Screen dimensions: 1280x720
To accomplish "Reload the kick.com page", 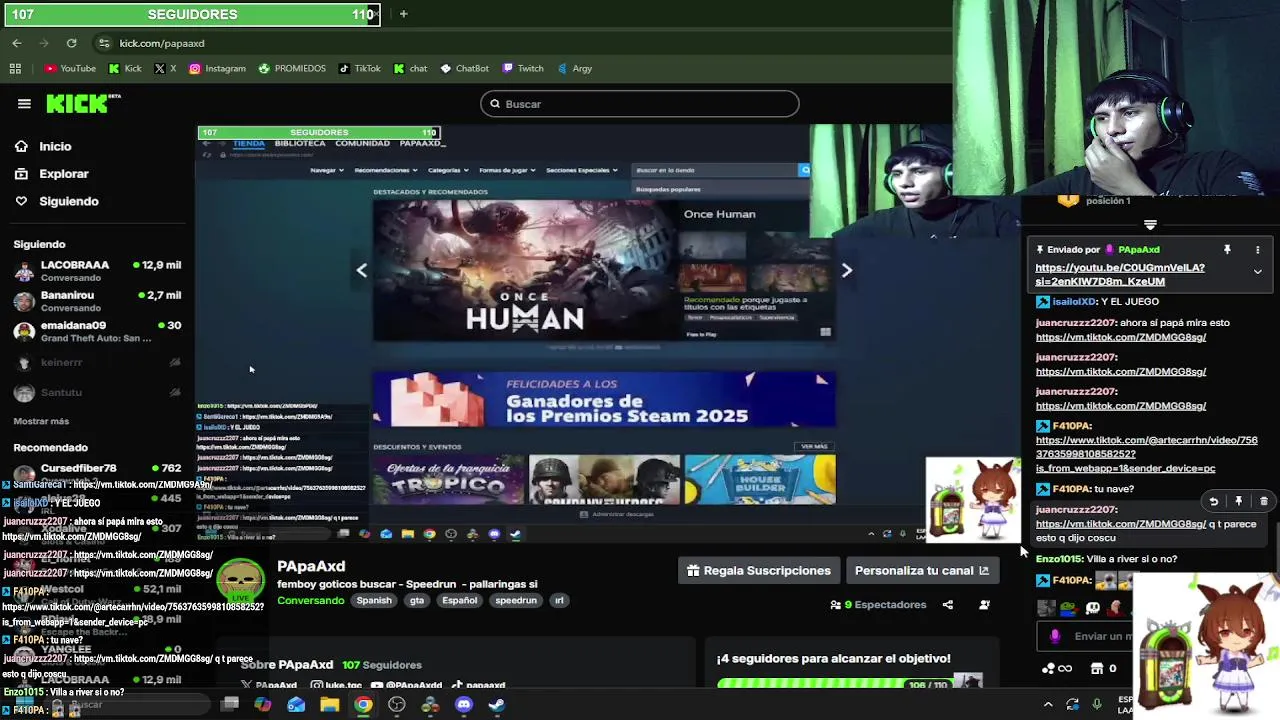I will coord(71,43).
